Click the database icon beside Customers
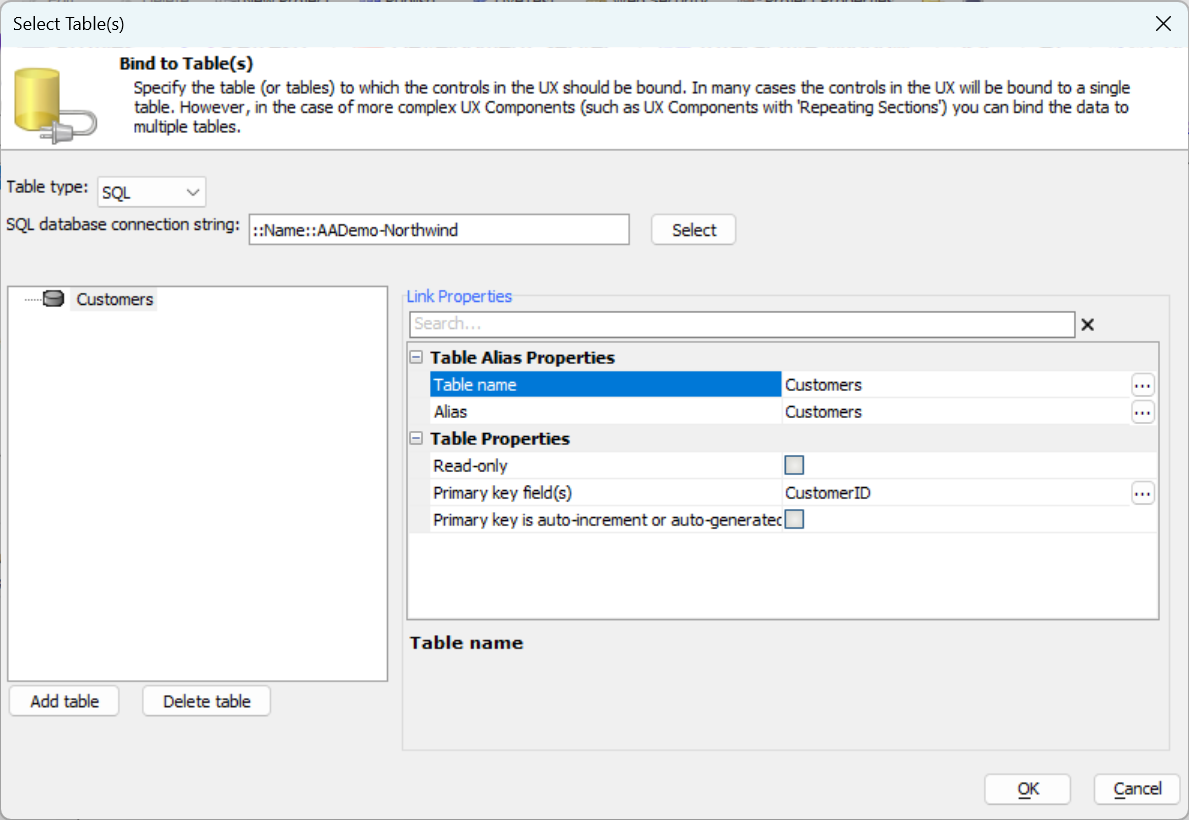The width and height of the screenshot is (1189, 820). click(53, 299)
